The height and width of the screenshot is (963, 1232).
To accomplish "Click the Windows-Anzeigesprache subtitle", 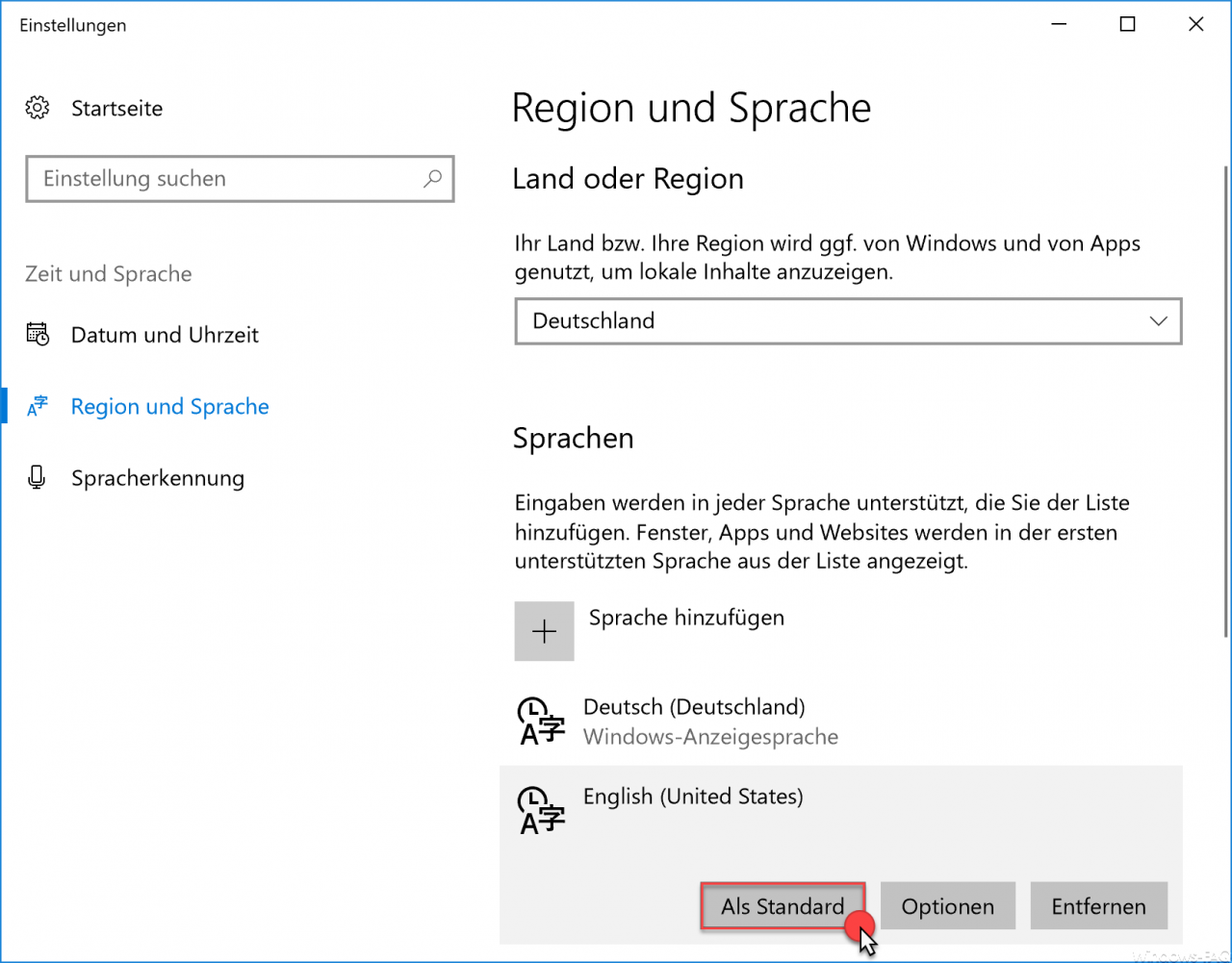I will coord(710,737).
